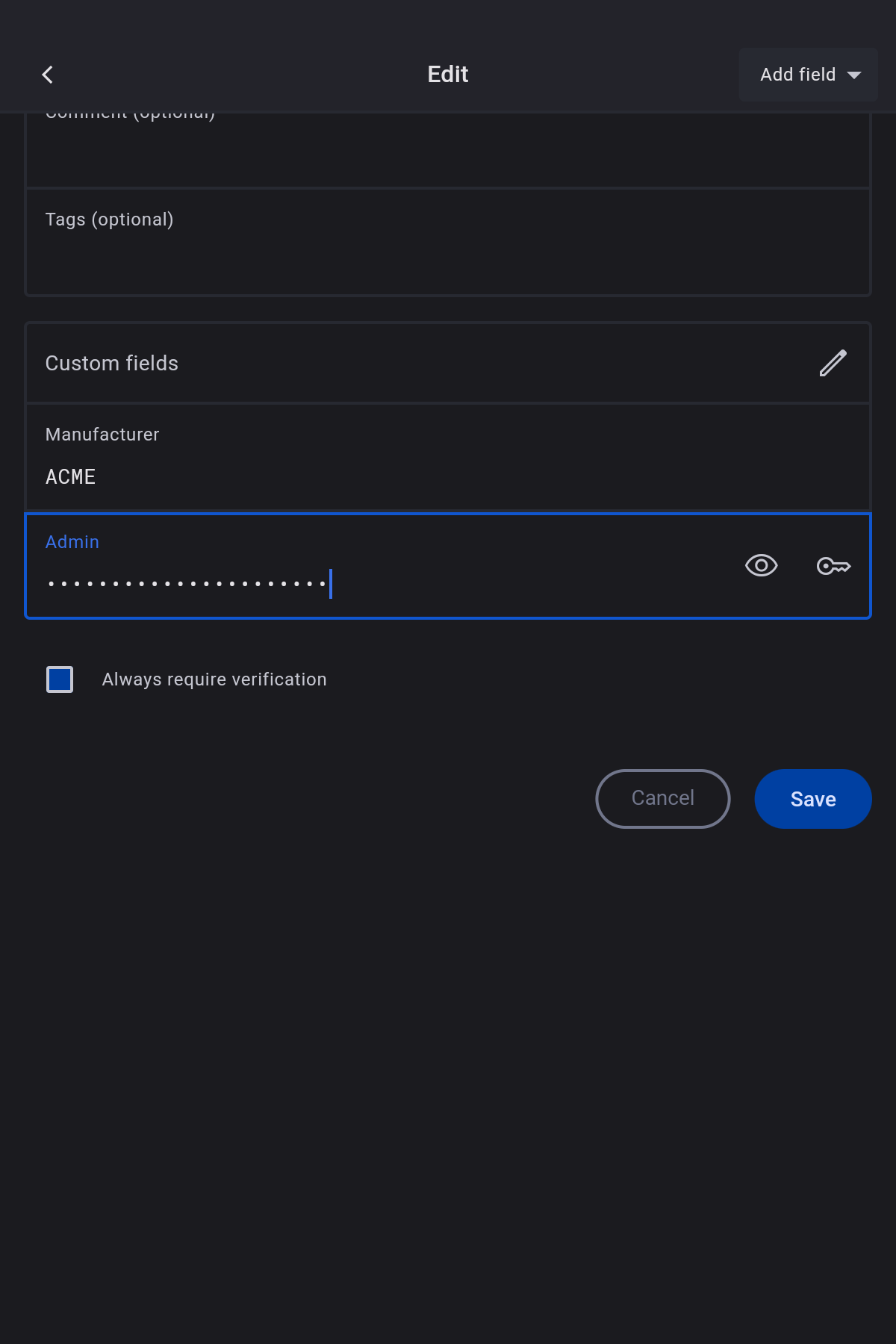The width and height of the screenshot is (896, 1344).
Task: Go back using the left chevron arrow
Action: tap(48, 75)
